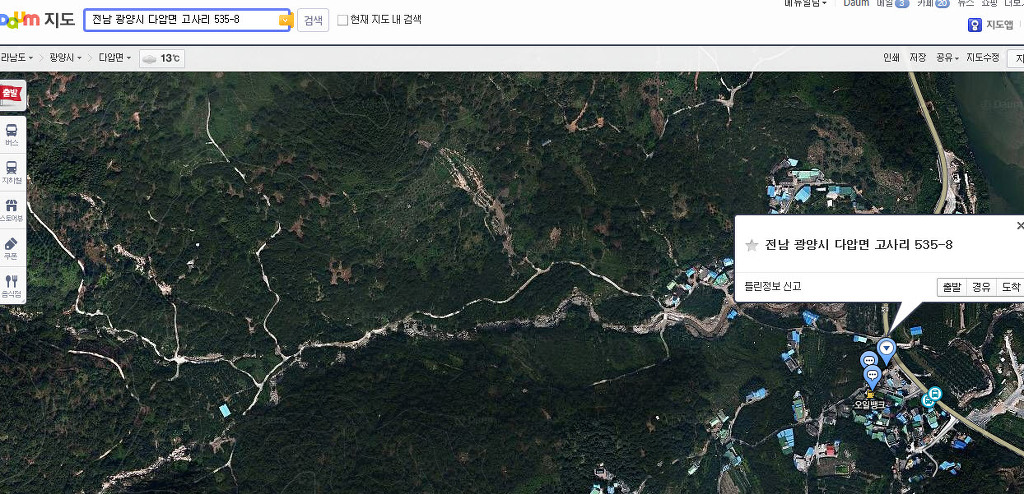
Task: Open the search history dropdown arrow in the search box
Action: [x=284, y=20]
